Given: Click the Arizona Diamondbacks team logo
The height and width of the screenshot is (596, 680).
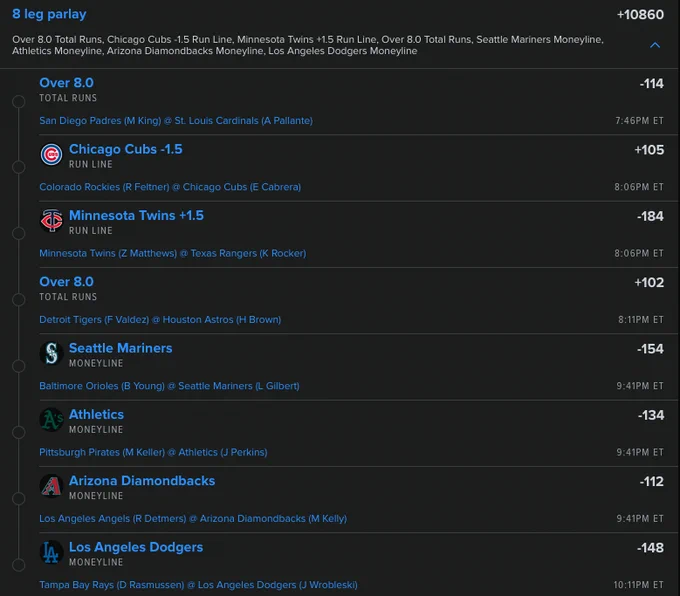Looking at the screenshot, I should [51, 486].
